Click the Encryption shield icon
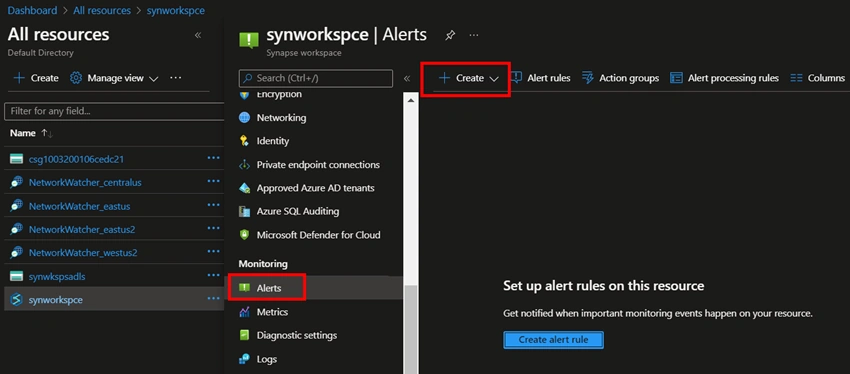The image size is (850, 374). click(x=244, y=95)
